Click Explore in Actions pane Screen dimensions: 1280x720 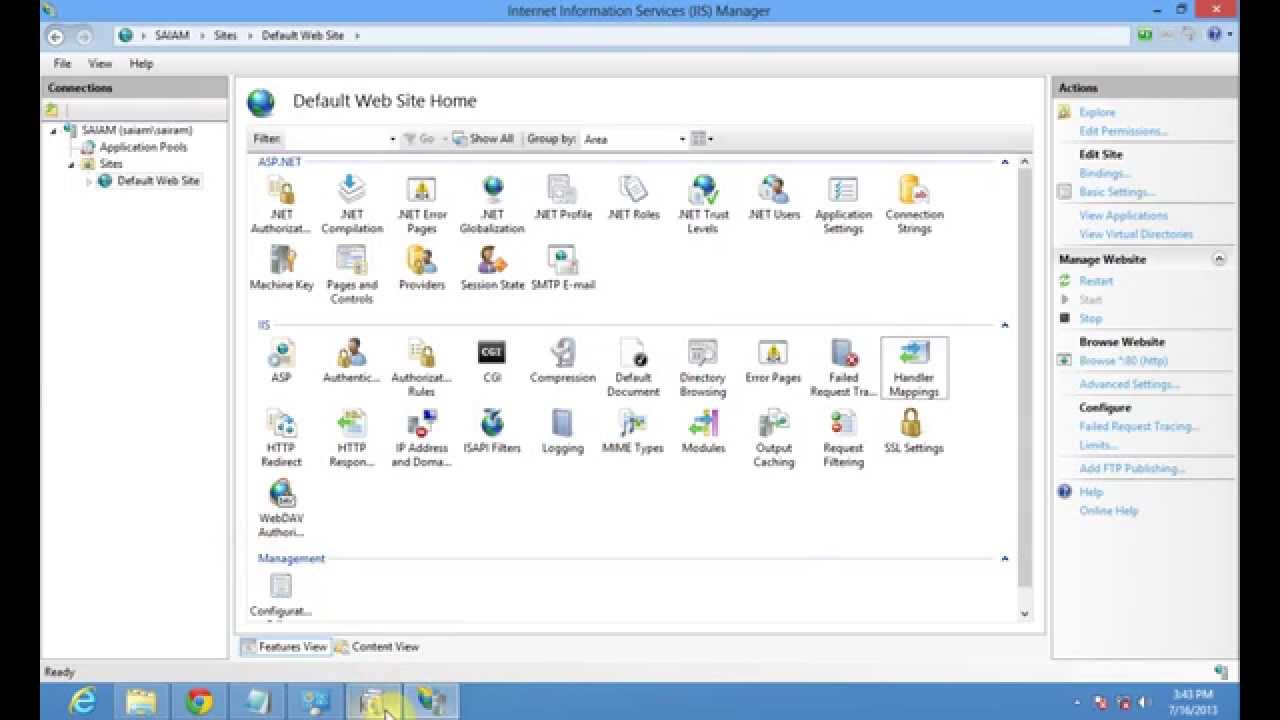pyautogui.click(x=1097, y=112)
